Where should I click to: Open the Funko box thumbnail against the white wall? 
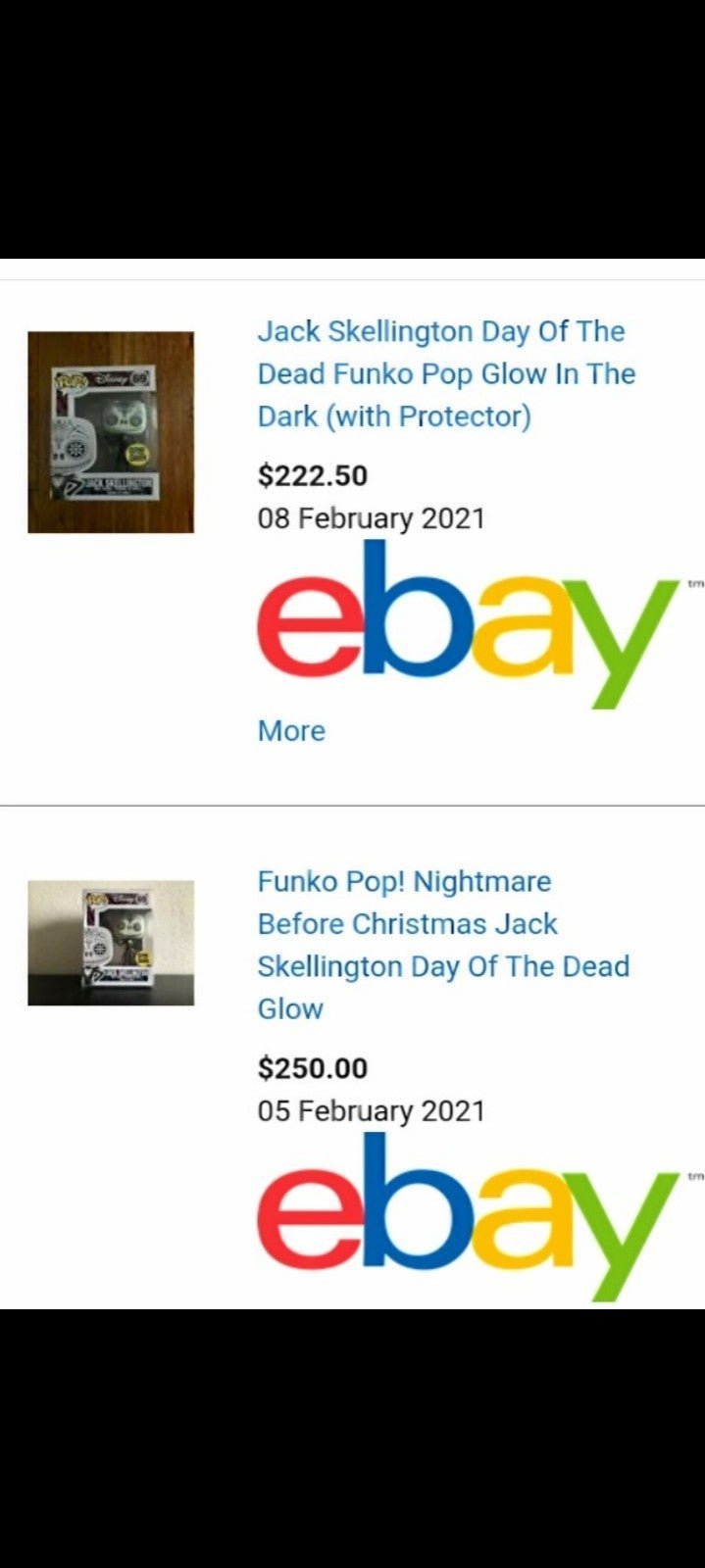pos(111,943)
